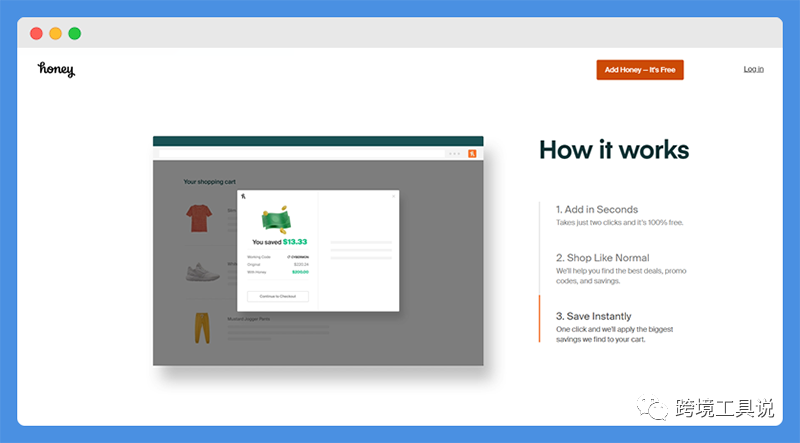Image resolution: width=800 pixels, height=443 pixels.
Task: Close the savings popup with X
Action: [x=393, y=196]
